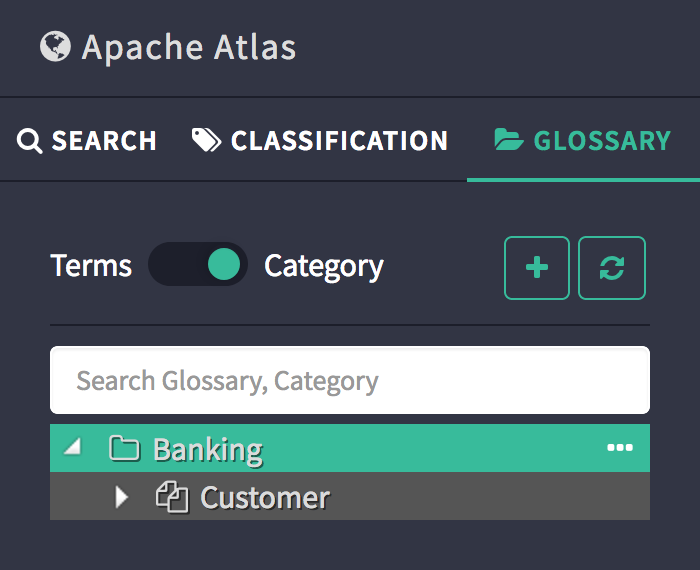Screen dimensions: 700x570
Task: Click the Apache Atlas globe logo icon
Action: 55,47
